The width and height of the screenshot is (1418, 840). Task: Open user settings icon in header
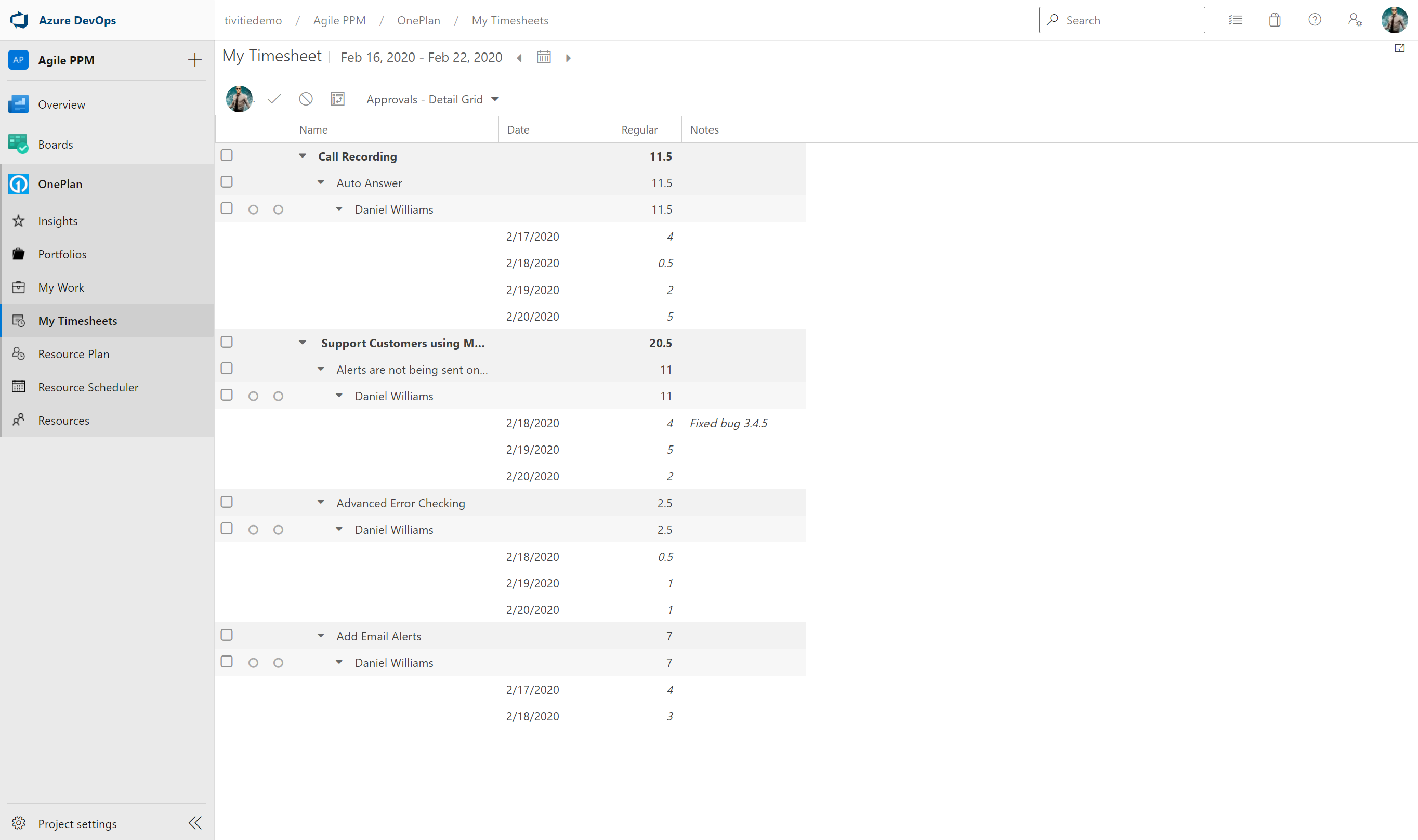coord(1354,20)
